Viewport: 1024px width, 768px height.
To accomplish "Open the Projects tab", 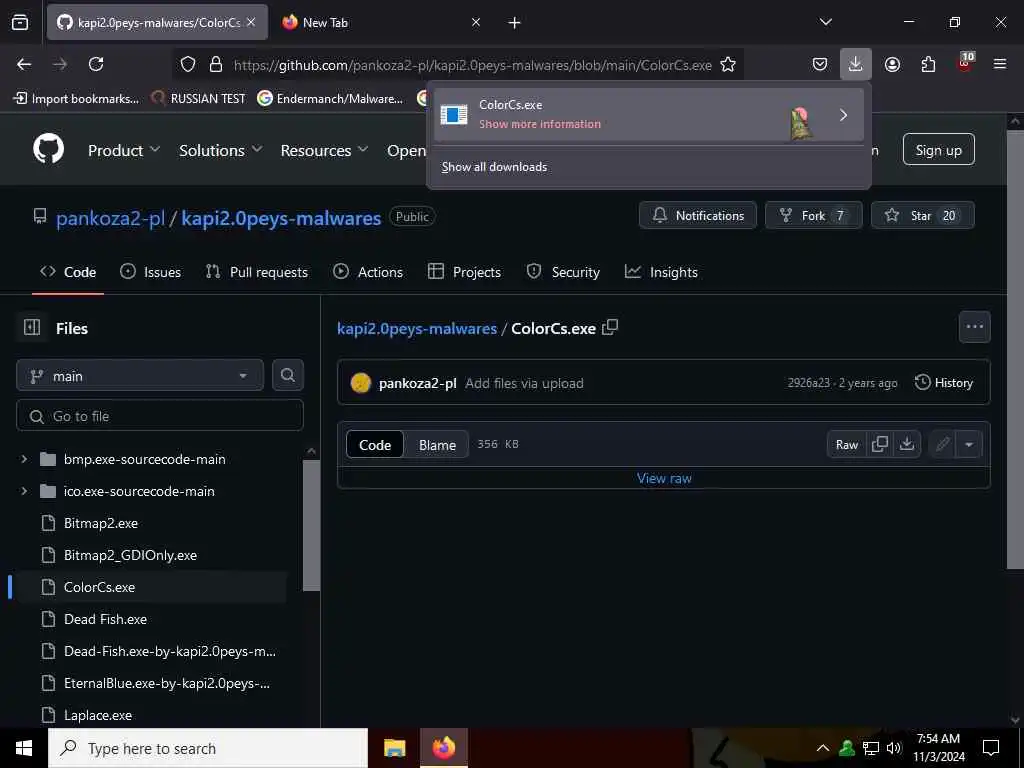I will 464,272.
